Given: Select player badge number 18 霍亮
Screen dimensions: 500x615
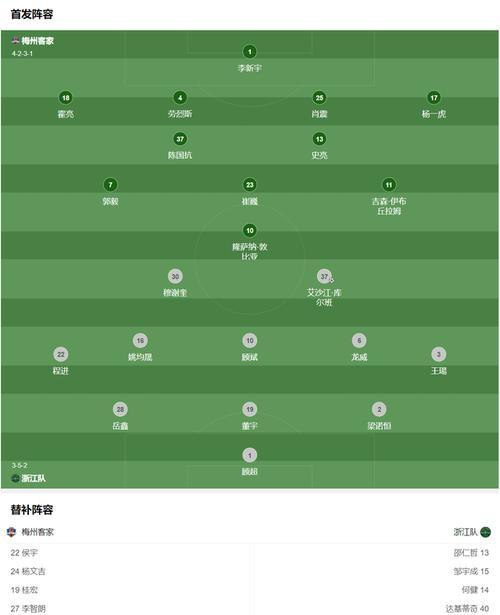Looking at the screenshot, I should pyautogui.click(x=65, y=98).
